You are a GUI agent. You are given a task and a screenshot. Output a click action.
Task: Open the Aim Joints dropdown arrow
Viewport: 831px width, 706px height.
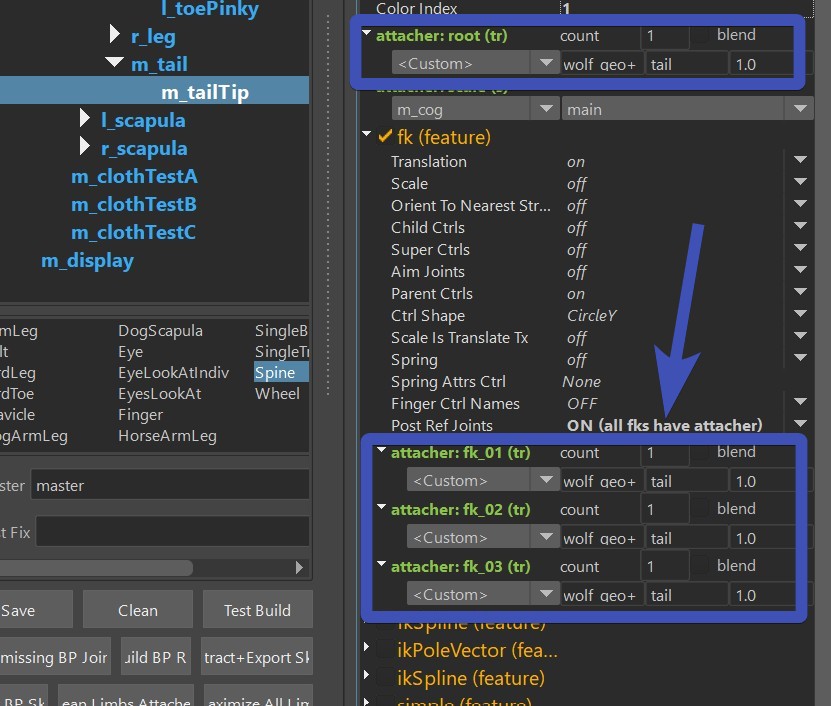pos(800,269)
